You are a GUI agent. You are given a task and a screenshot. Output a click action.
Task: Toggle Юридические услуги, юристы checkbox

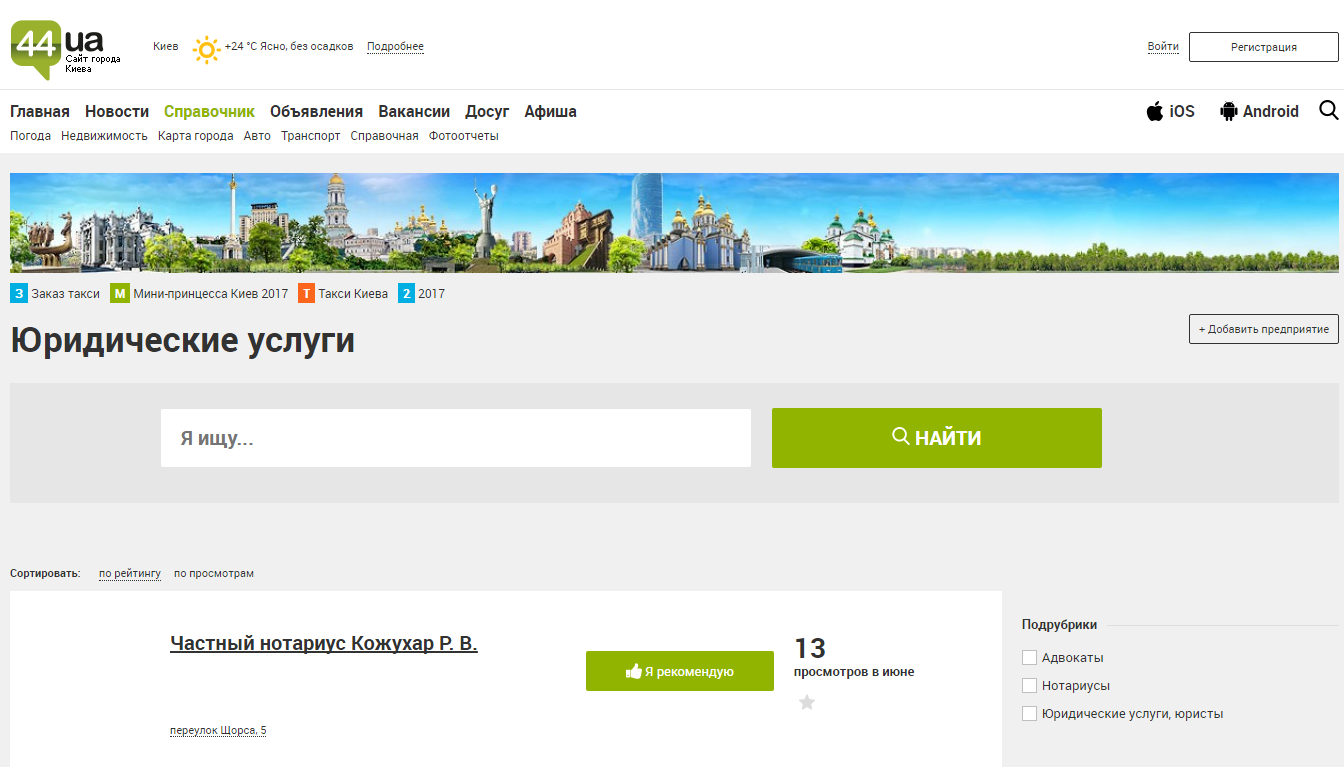click(1029, 714)
